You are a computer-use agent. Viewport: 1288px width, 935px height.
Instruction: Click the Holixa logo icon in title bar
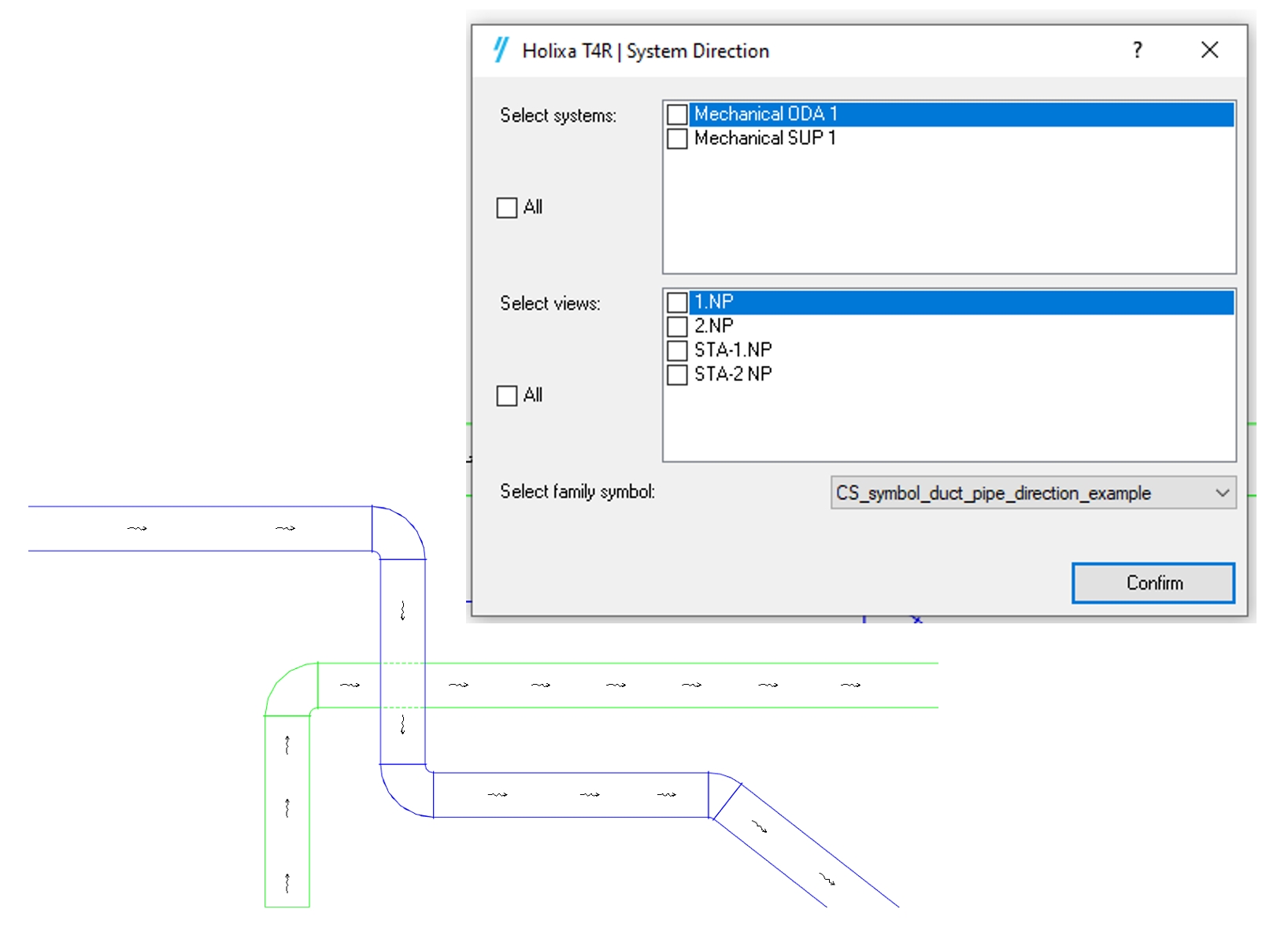point(501,50)
